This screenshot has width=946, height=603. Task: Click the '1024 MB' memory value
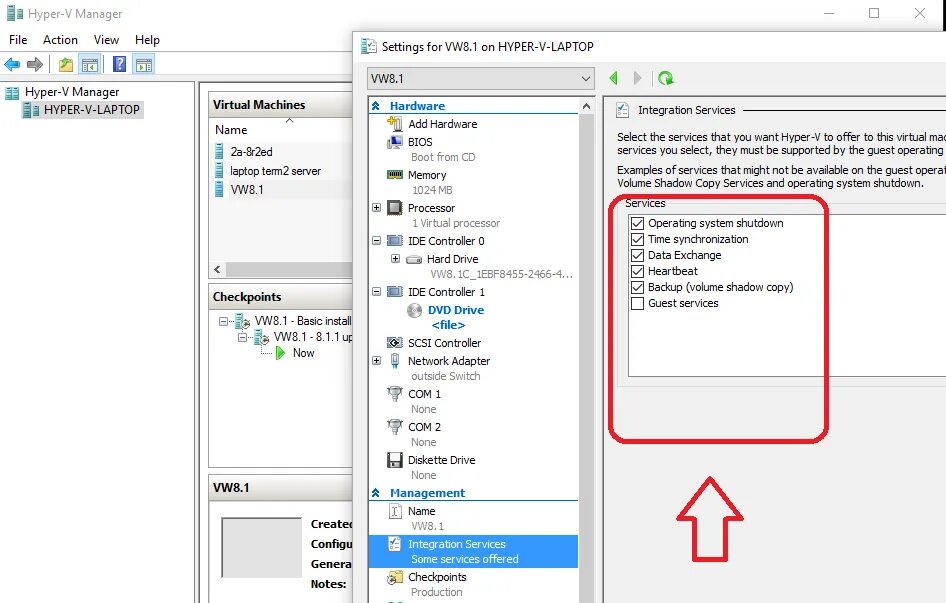point(432,190)
